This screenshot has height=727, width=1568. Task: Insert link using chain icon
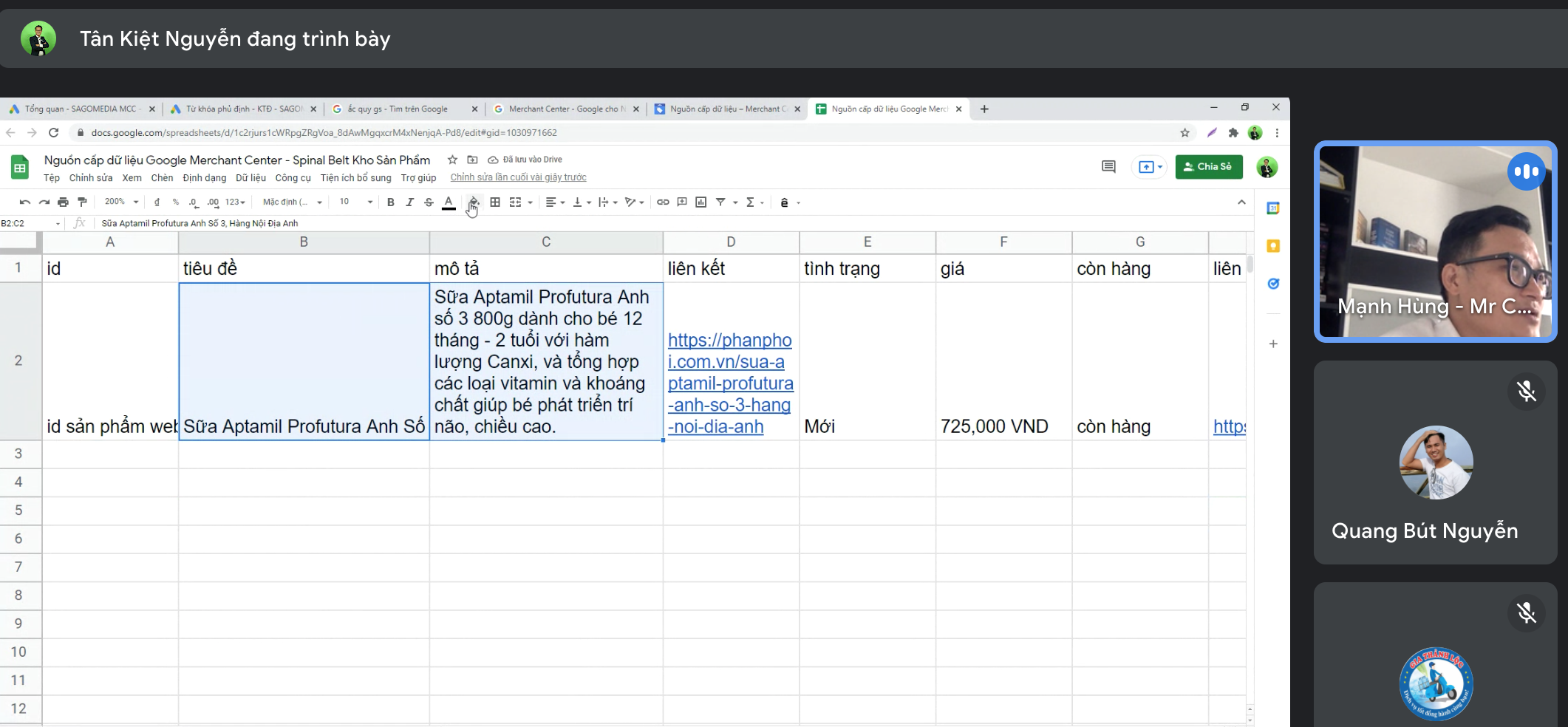click(663, 202)
